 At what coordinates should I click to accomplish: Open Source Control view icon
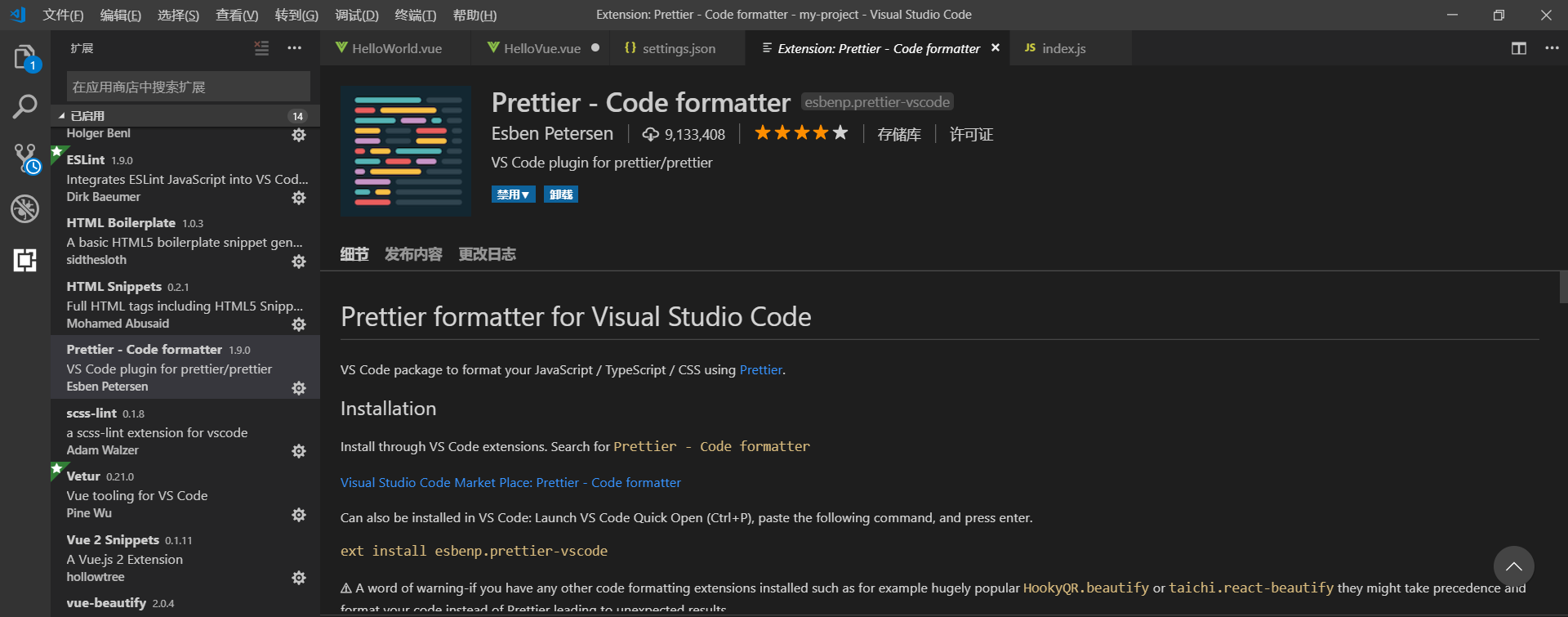pyautogui.click(x=24, y=158)
